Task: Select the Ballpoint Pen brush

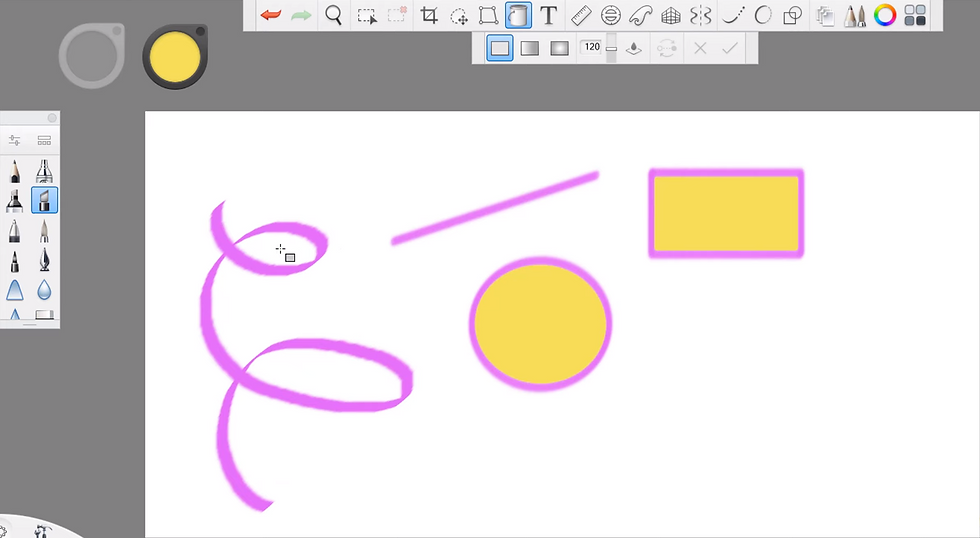Action: [14, 231]
